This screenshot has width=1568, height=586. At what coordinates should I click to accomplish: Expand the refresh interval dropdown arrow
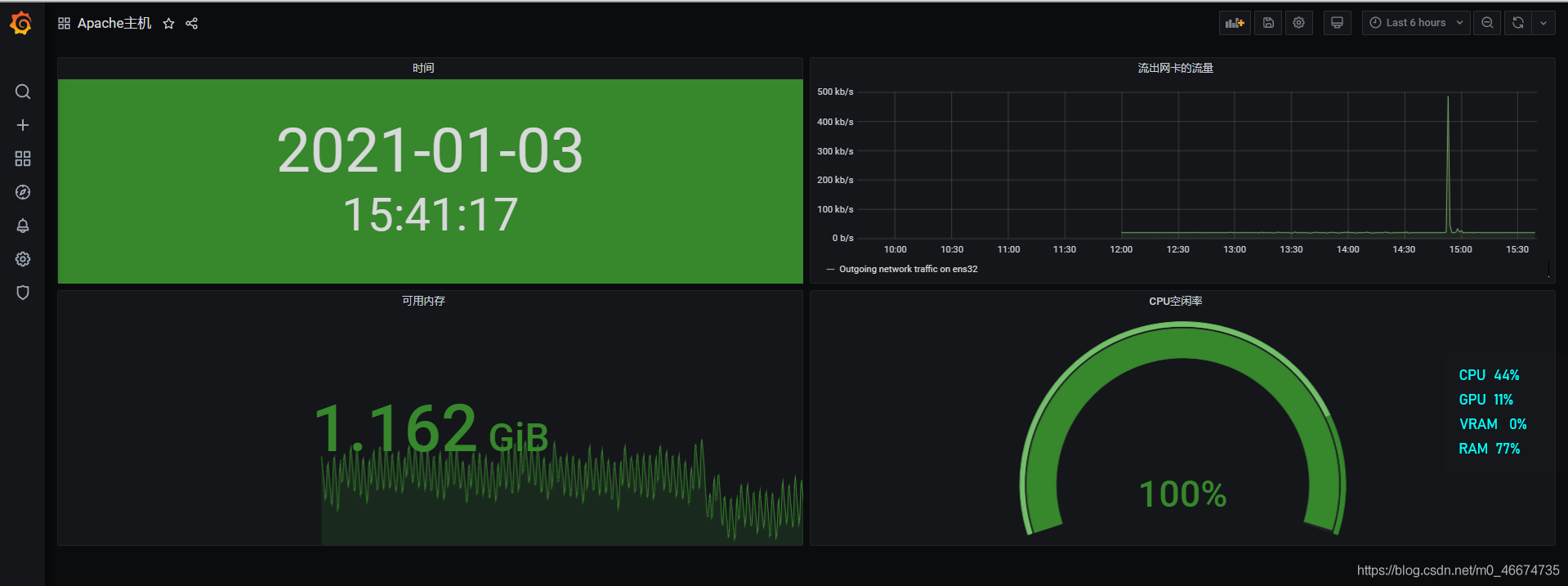coord(1543,23)
